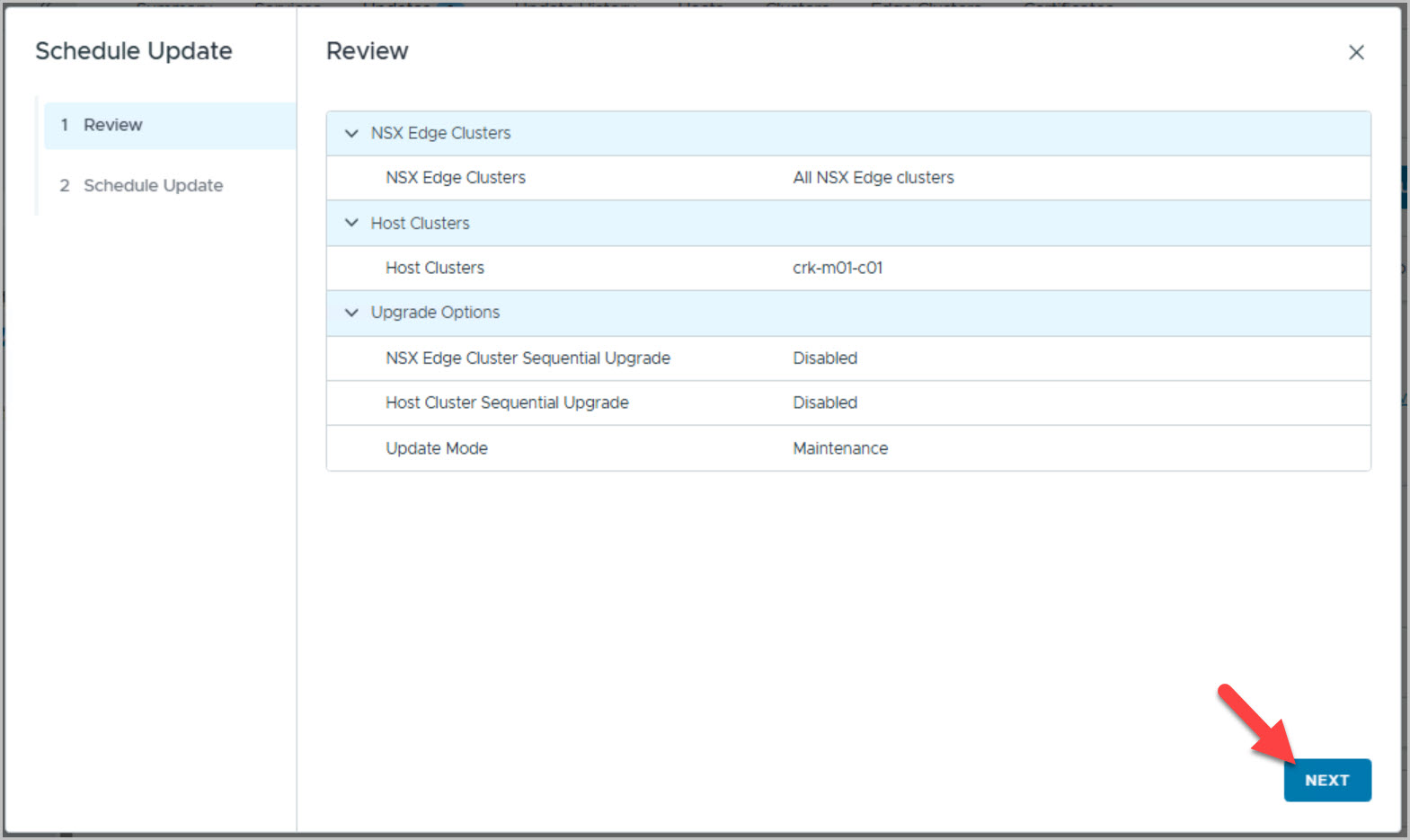
Task: Click the Update Mode row label
Action: point(437,448)
